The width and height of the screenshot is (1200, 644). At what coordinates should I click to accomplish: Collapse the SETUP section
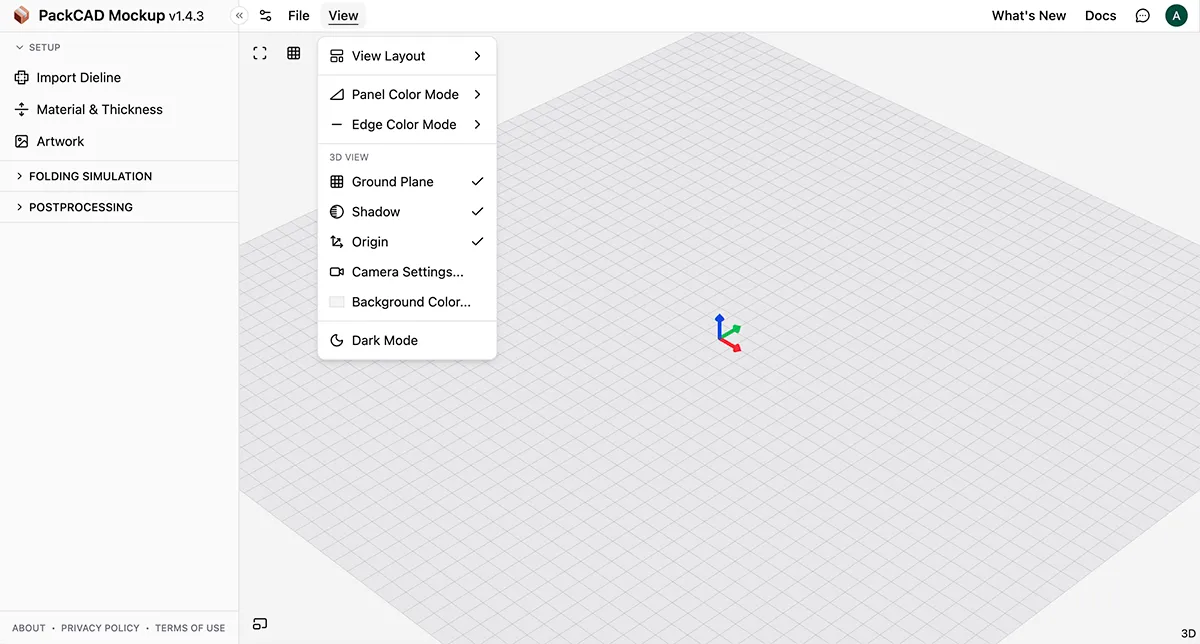click(x=37, y=47)
